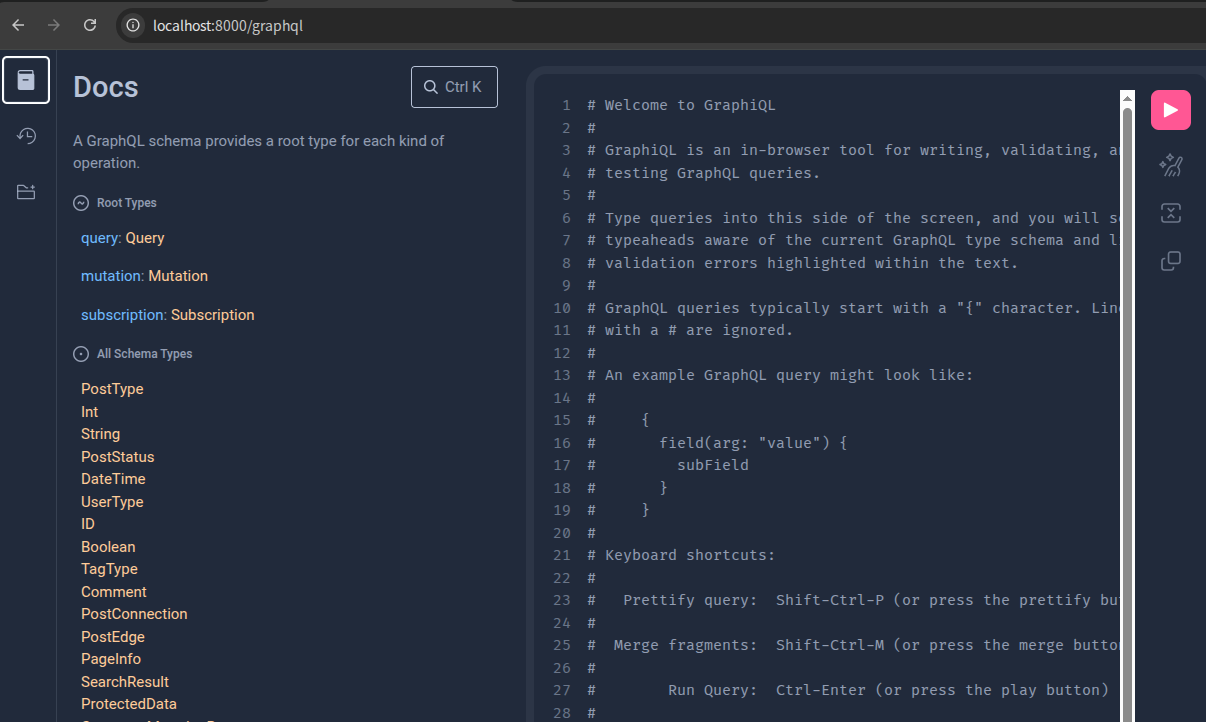The image size is (1206, 722).
Task: Open the query History panel icon
Action: [x=26, y=136]
